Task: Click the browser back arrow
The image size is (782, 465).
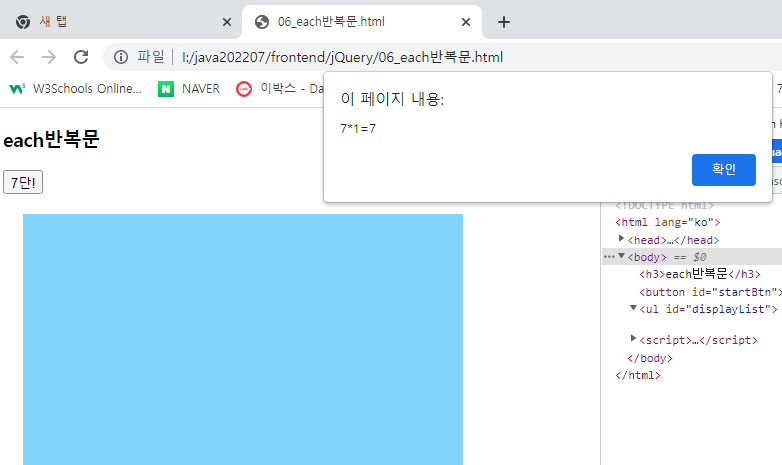Action: (17, 57)
